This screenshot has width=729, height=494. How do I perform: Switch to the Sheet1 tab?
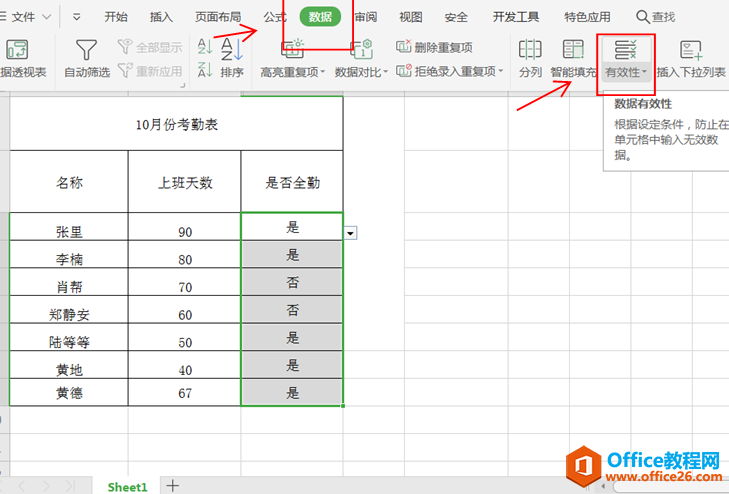(127, 487)
